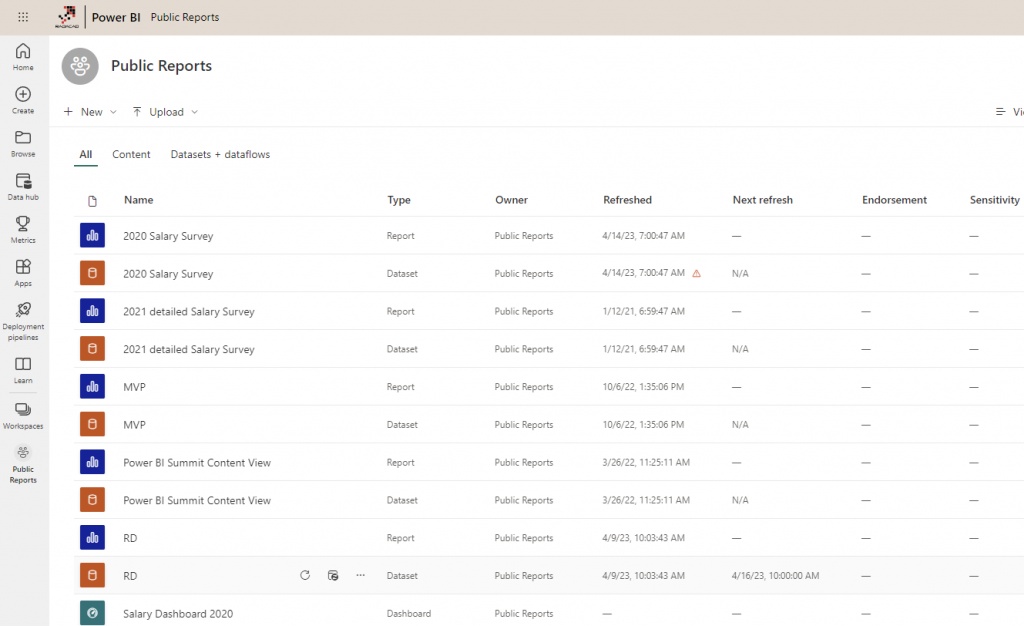Expand the Upload dropdown menu
Viewport: 1024px width, 626px height.
click(165, 112)
